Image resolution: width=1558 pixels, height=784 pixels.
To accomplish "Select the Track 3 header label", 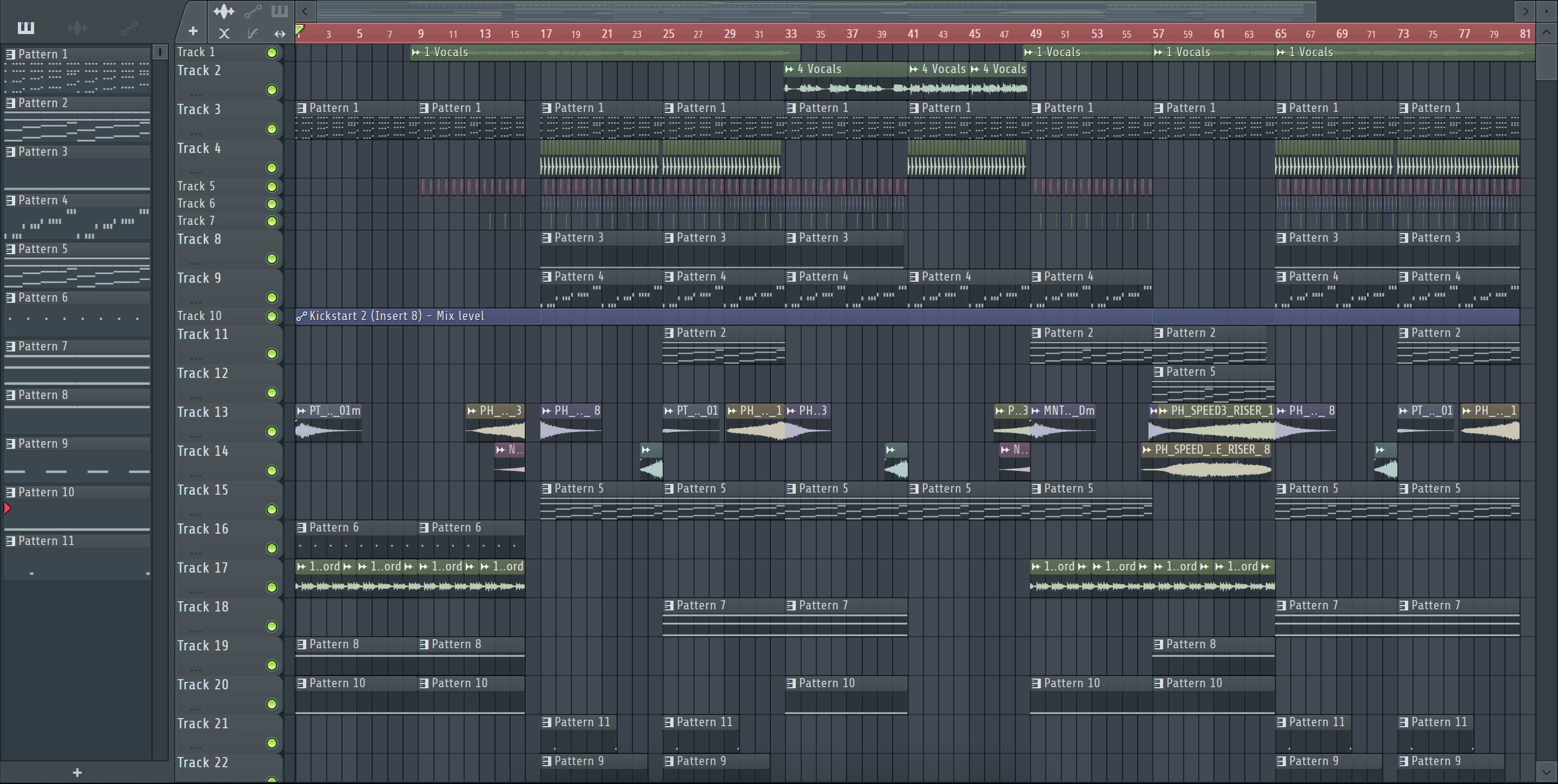I will pyautogui.click(x=199, y=109).
